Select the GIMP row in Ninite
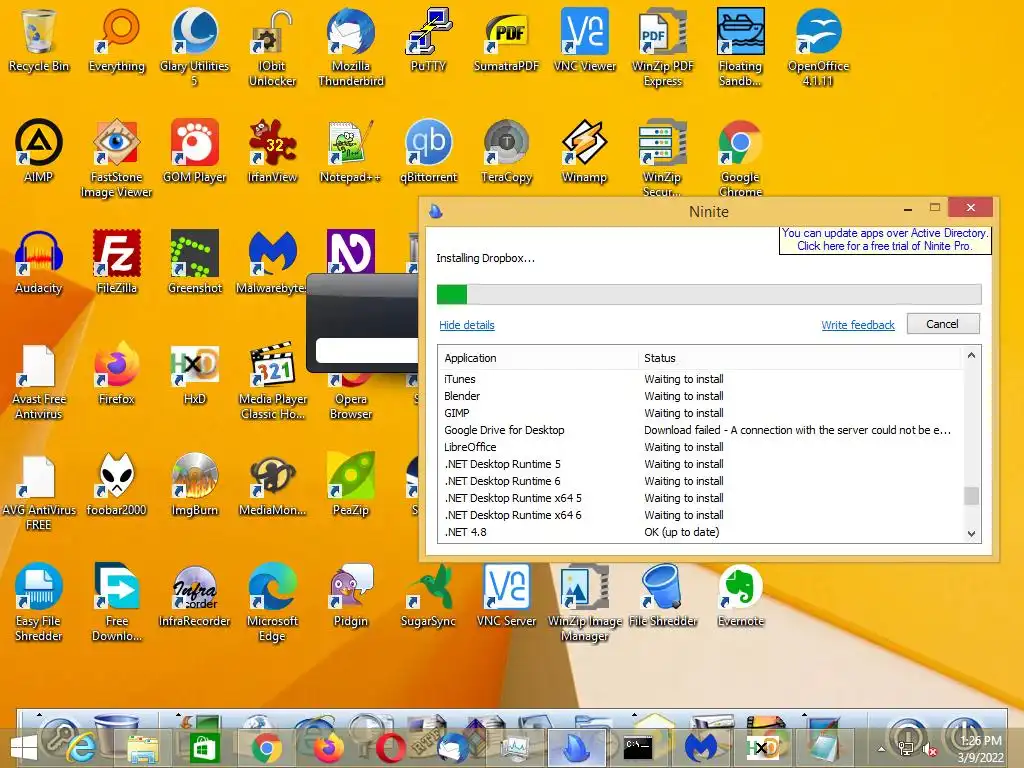1024x768 pixels. pos(700,413)
